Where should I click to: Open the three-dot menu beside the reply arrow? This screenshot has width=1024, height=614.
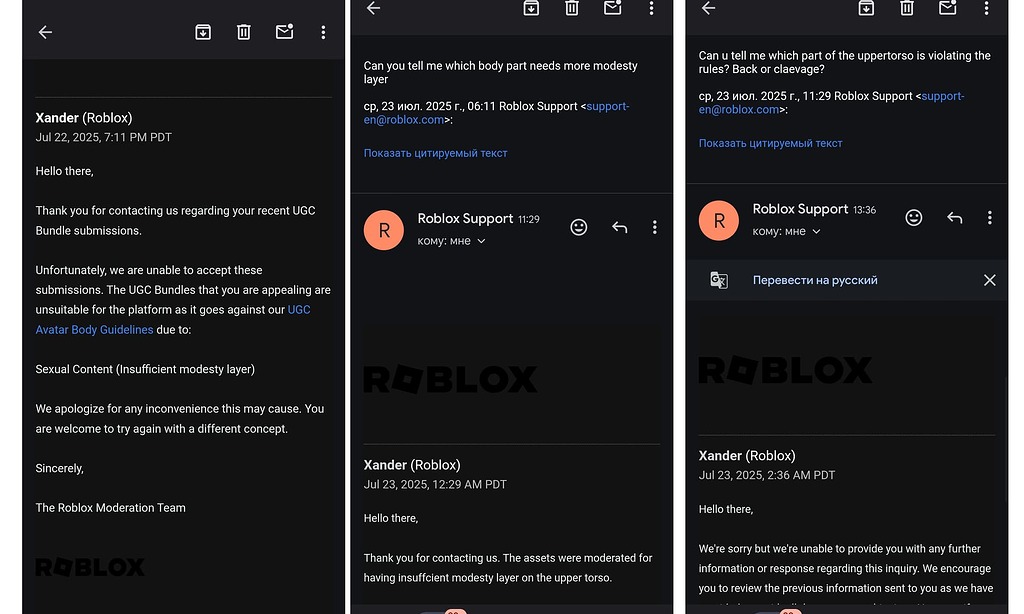tap(655, 227)
